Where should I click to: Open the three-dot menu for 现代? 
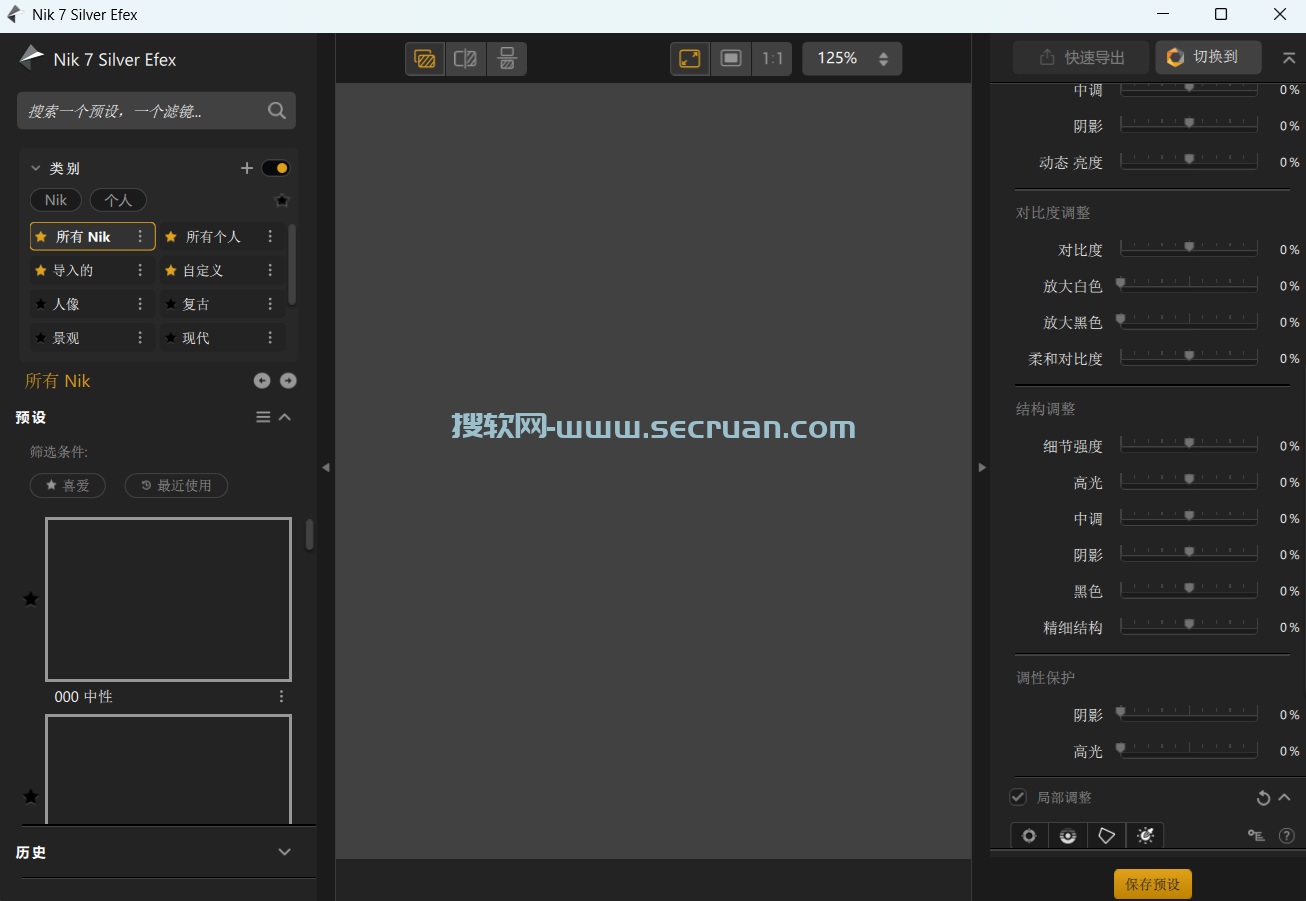[270, 338]
